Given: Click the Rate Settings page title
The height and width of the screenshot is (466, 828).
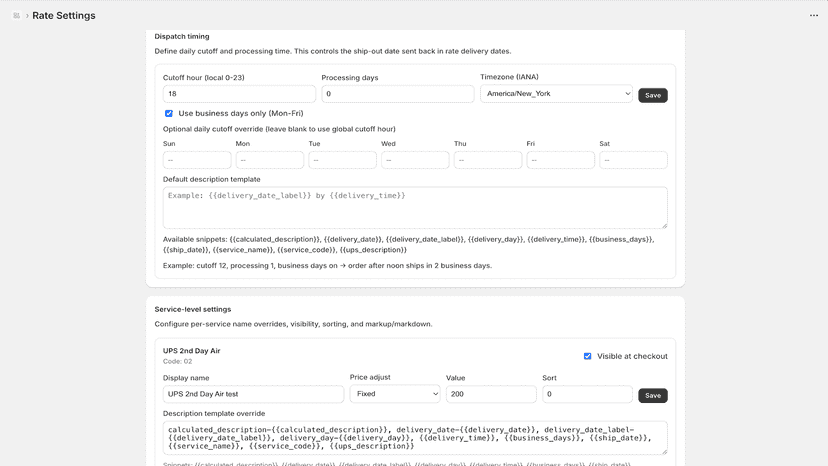Looking at the screenshot, I should pyautogui.click(x=64, y=16).
